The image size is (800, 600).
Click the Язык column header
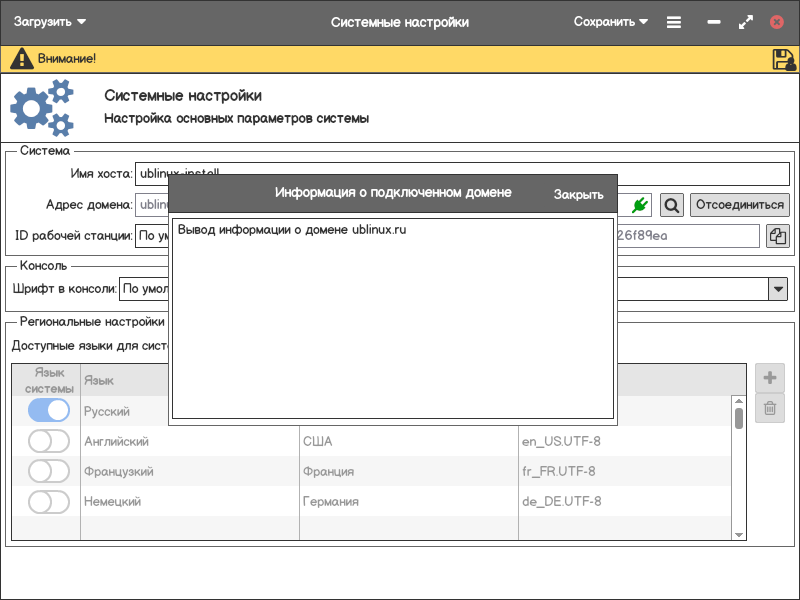99,381
